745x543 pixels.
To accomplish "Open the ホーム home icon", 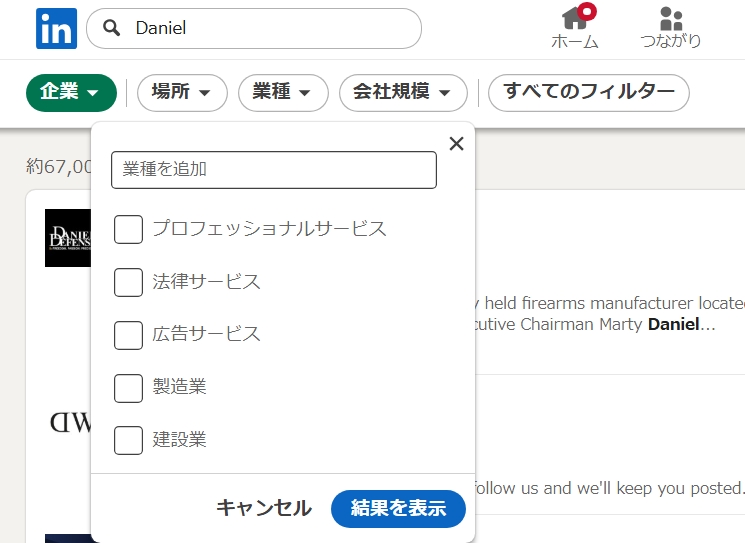I will pyautogui.click(x=574, y=19).
